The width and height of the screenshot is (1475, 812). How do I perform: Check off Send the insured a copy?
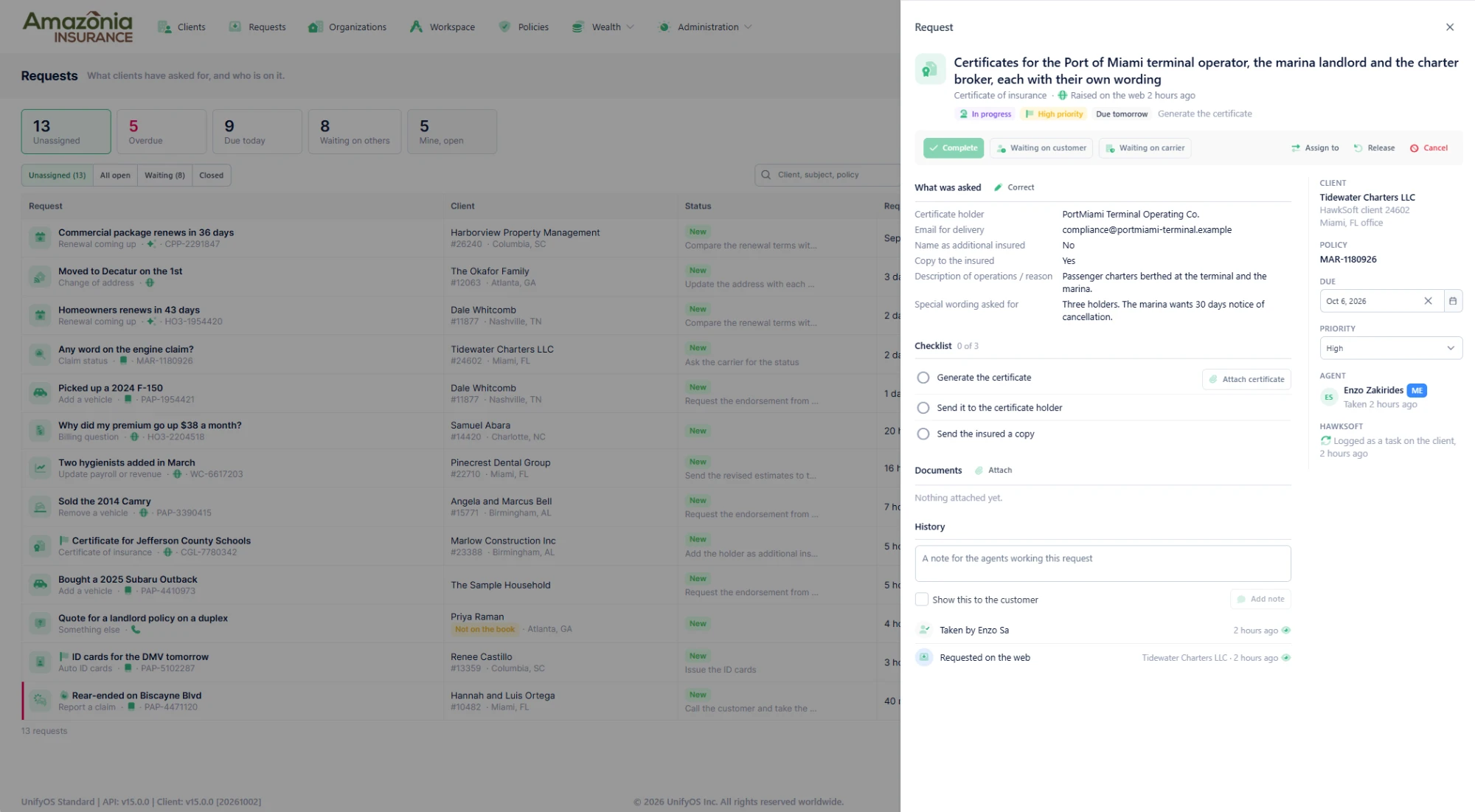coord(923,434)
